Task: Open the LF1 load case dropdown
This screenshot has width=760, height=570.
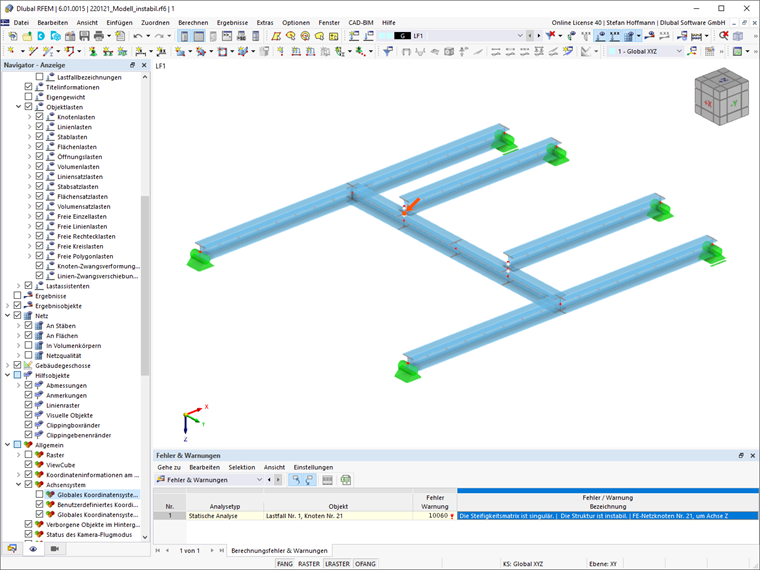Action: coord(520,36)
